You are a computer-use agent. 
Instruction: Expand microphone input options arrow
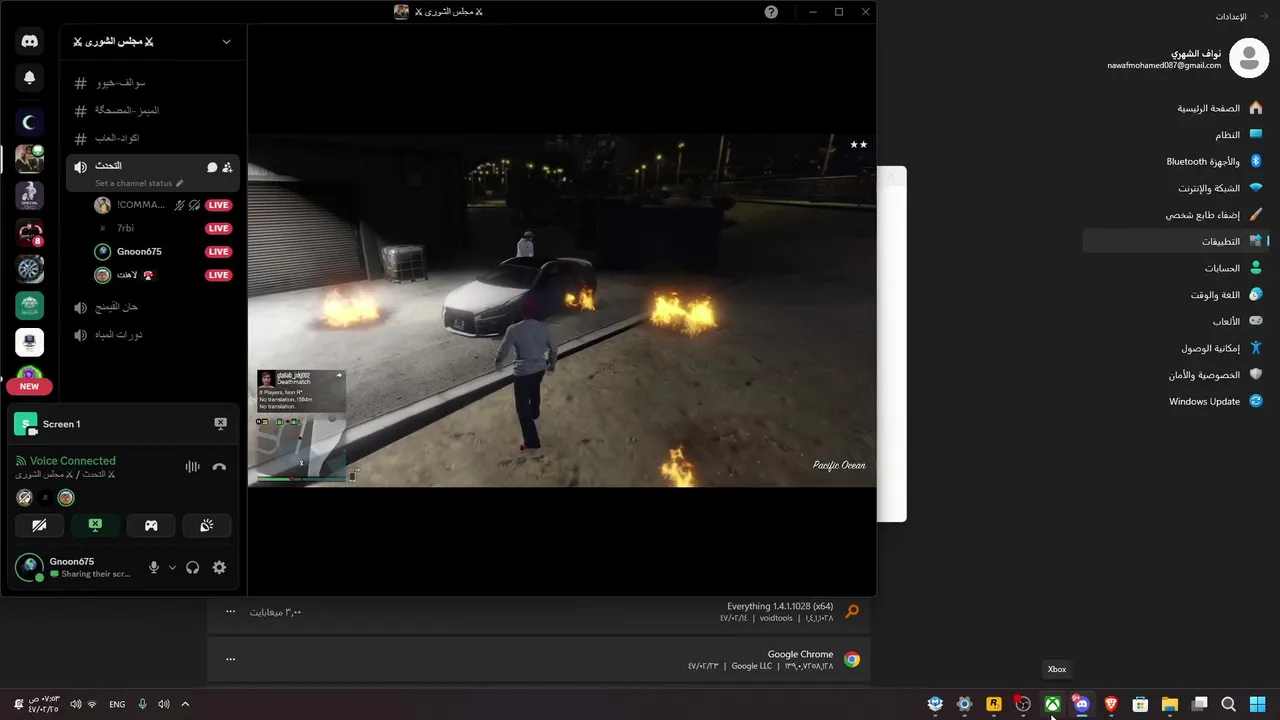point(172,568)
